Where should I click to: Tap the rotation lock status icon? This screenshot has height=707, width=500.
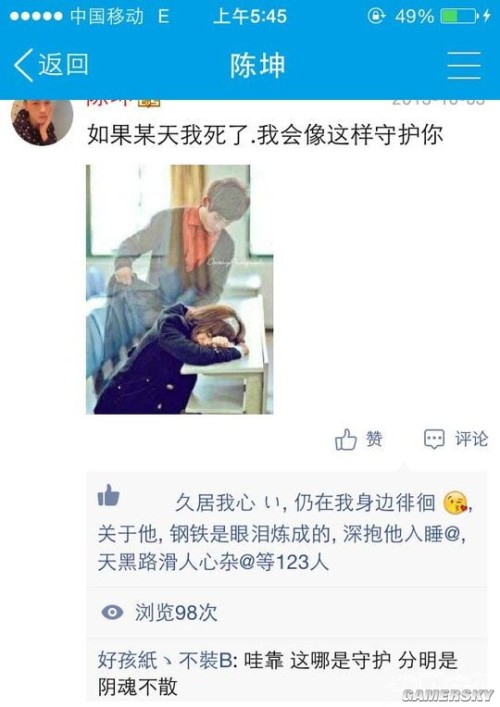coord(376,16)
